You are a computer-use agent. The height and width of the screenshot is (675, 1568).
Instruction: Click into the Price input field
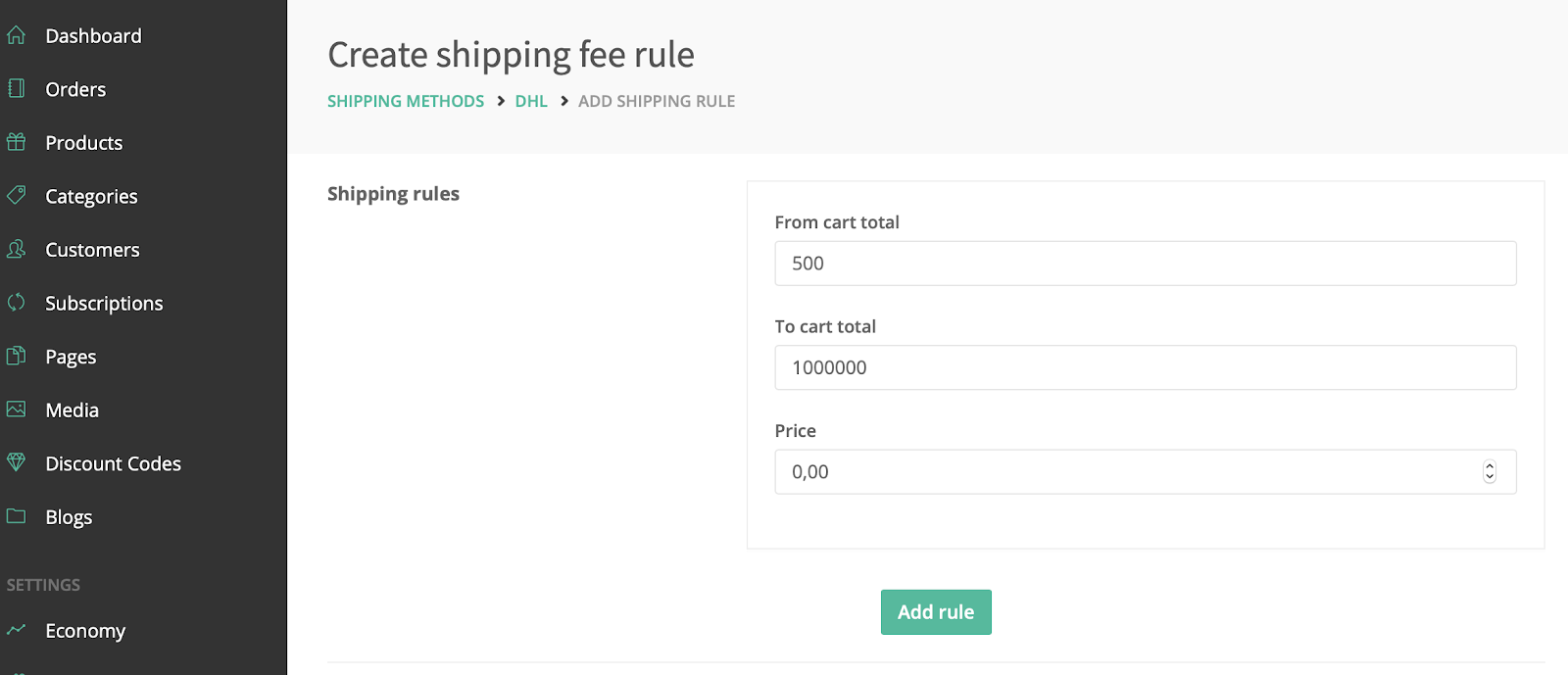click(x=1127, y=472)
